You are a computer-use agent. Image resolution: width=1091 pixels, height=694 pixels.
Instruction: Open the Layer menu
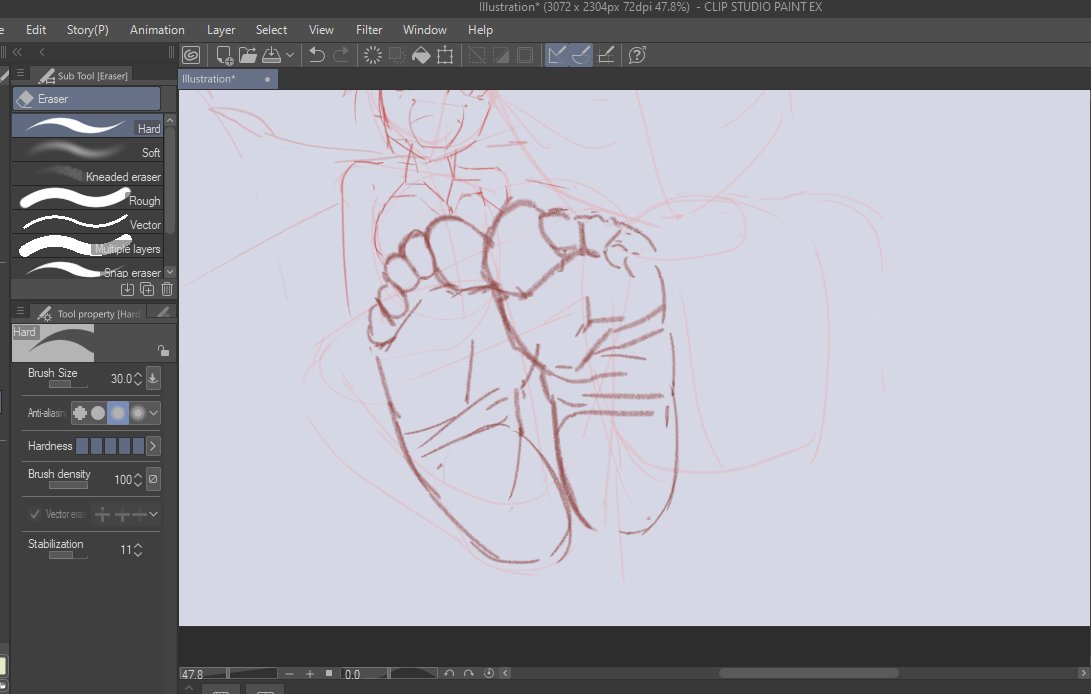[x=221, y=30]
